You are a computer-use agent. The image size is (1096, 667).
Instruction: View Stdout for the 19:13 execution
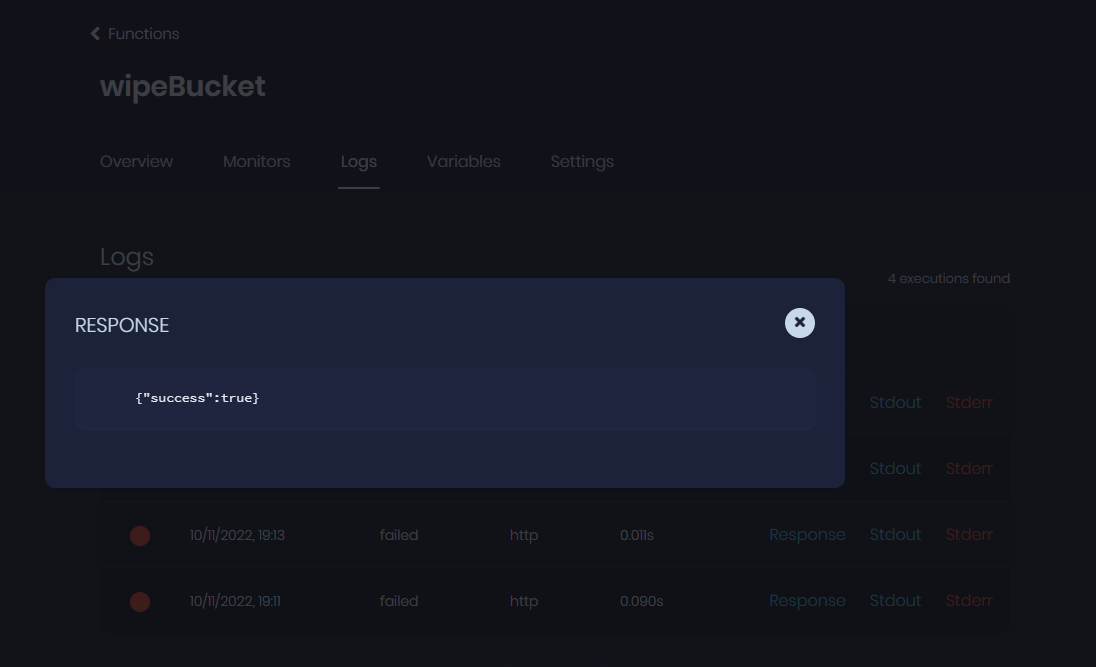[895, 535]
